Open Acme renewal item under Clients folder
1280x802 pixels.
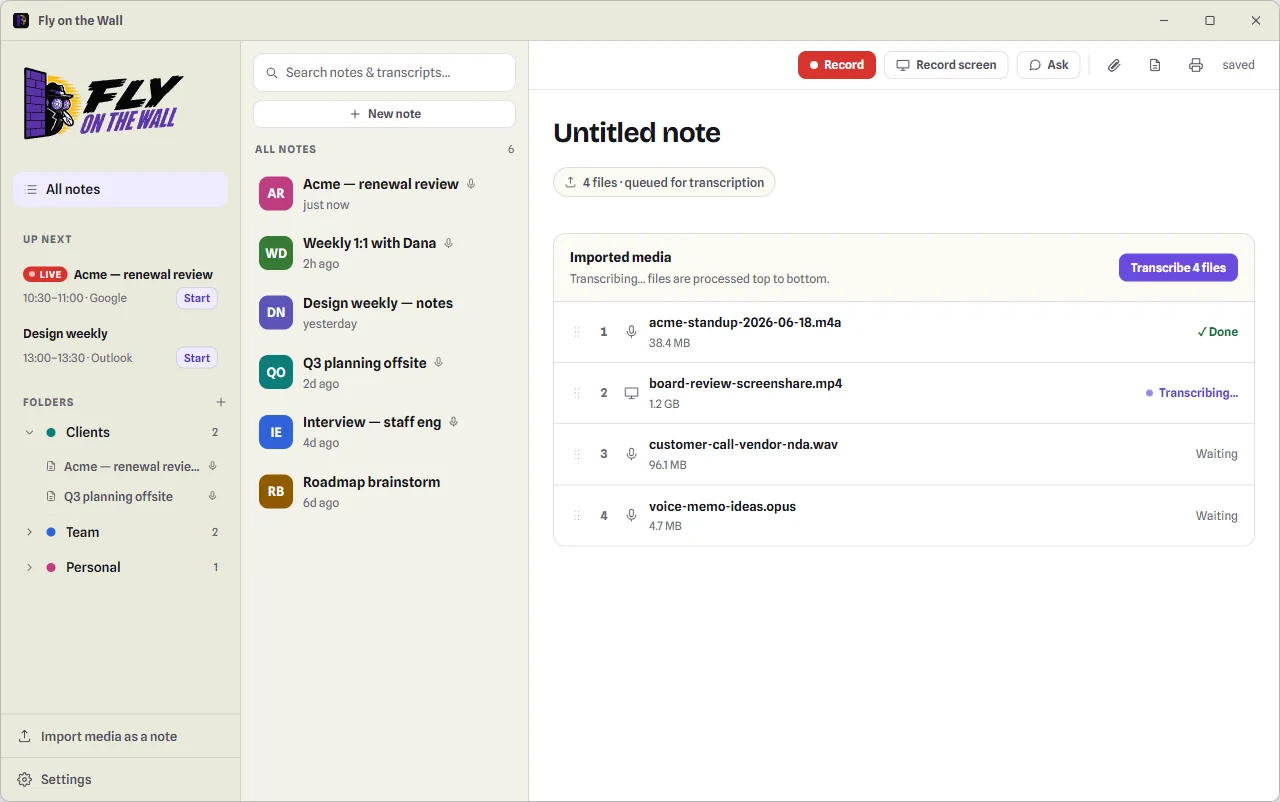click(132, 466)
